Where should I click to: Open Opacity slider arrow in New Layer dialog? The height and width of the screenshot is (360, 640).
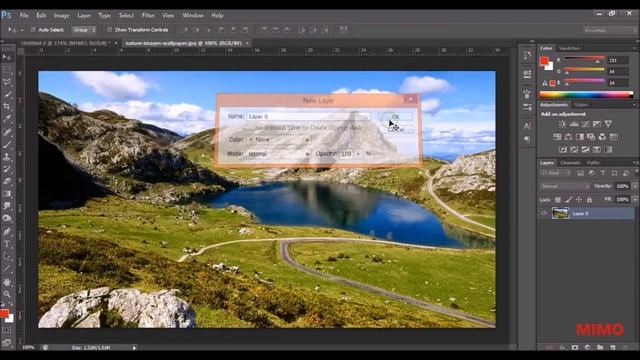click(358, 154)
